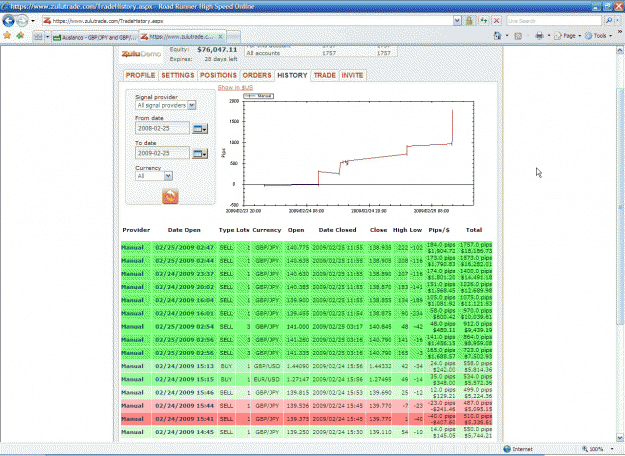Viewport: 625px width, 456px height.
Task: Expand the toolbar overflow chevron
Action: (620, 32)
